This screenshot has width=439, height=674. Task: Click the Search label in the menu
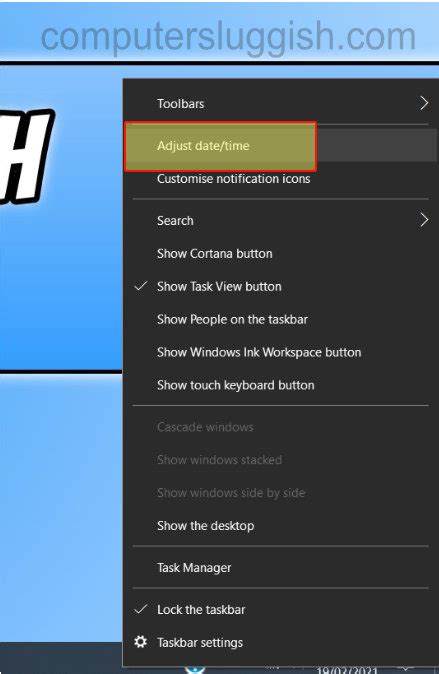(175, 221)
